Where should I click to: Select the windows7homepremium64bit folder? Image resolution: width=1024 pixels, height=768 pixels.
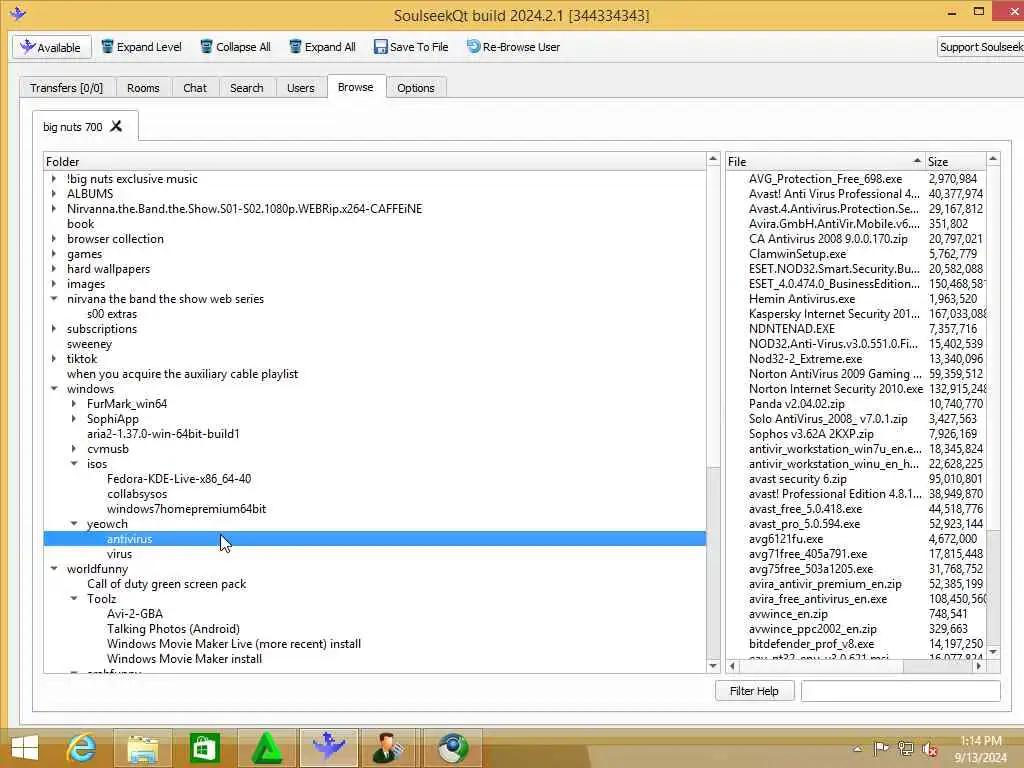click(x=186, y=509)
